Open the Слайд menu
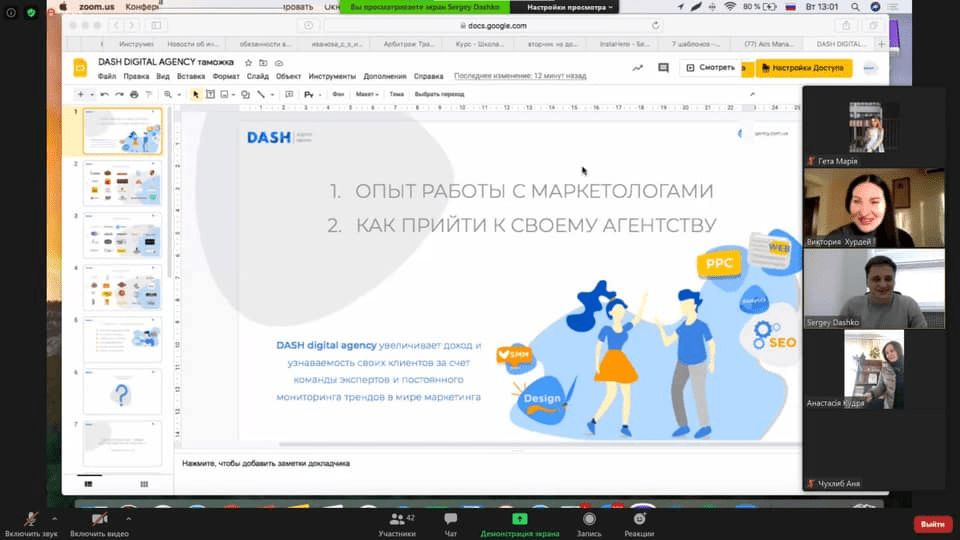Viewport: 960px width, 540px height. point(258,77)
